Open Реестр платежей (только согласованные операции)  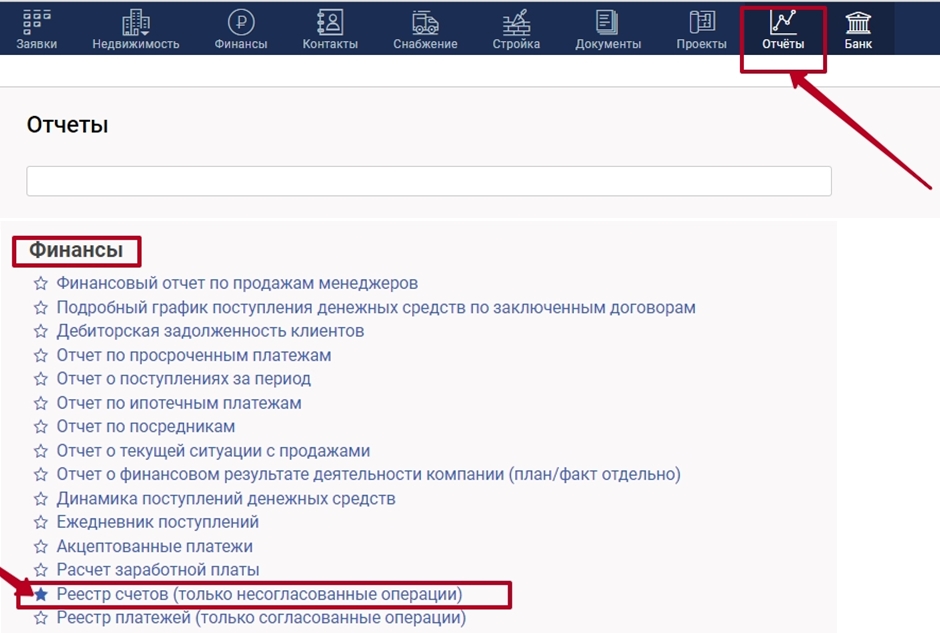coord(260,618)
